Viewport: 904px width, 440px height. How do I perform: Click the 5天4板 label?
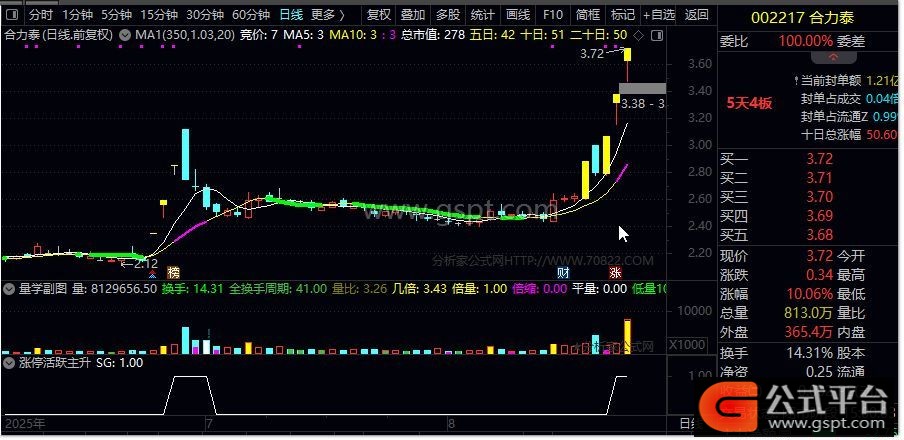tap(749, 104)
